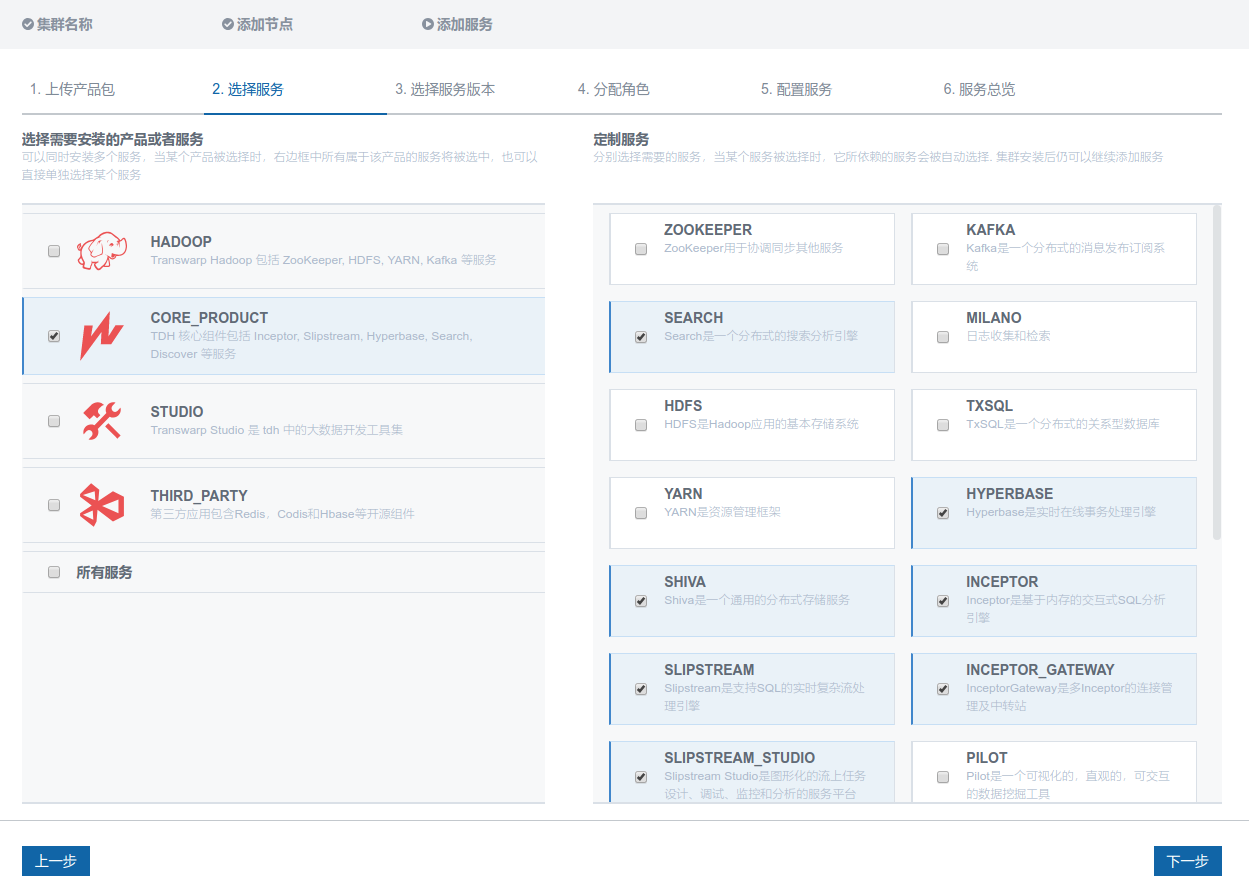
Task: Uncheck the SEARCH service checkbox
Action: pos(641,338)
